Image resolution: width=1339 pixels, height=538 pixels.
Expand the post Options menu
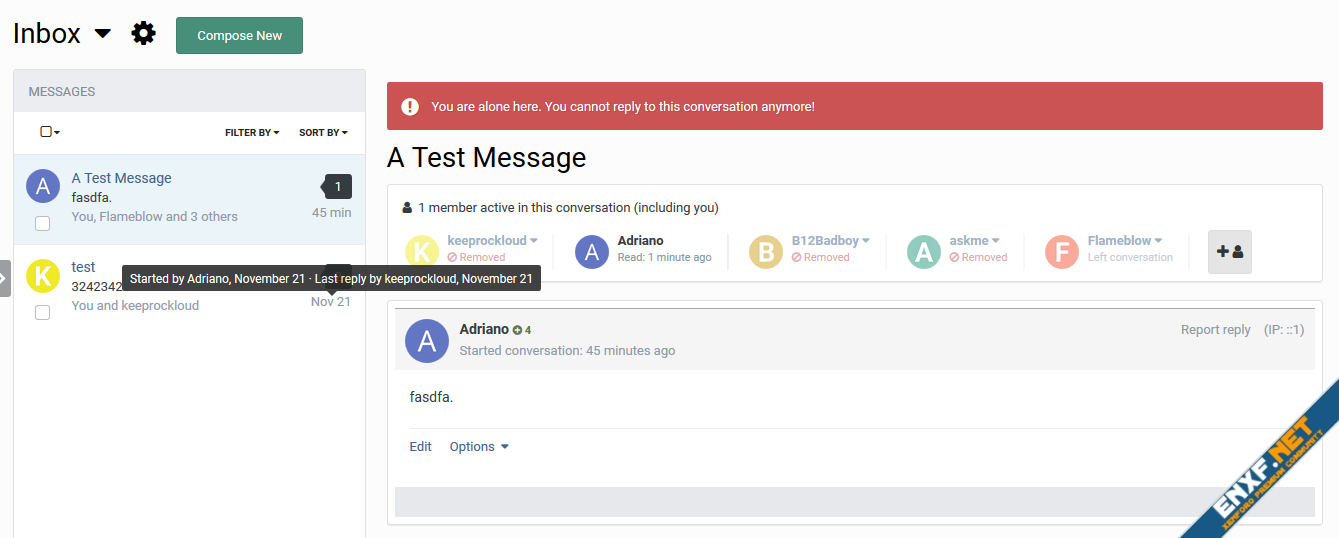[479, 447]
